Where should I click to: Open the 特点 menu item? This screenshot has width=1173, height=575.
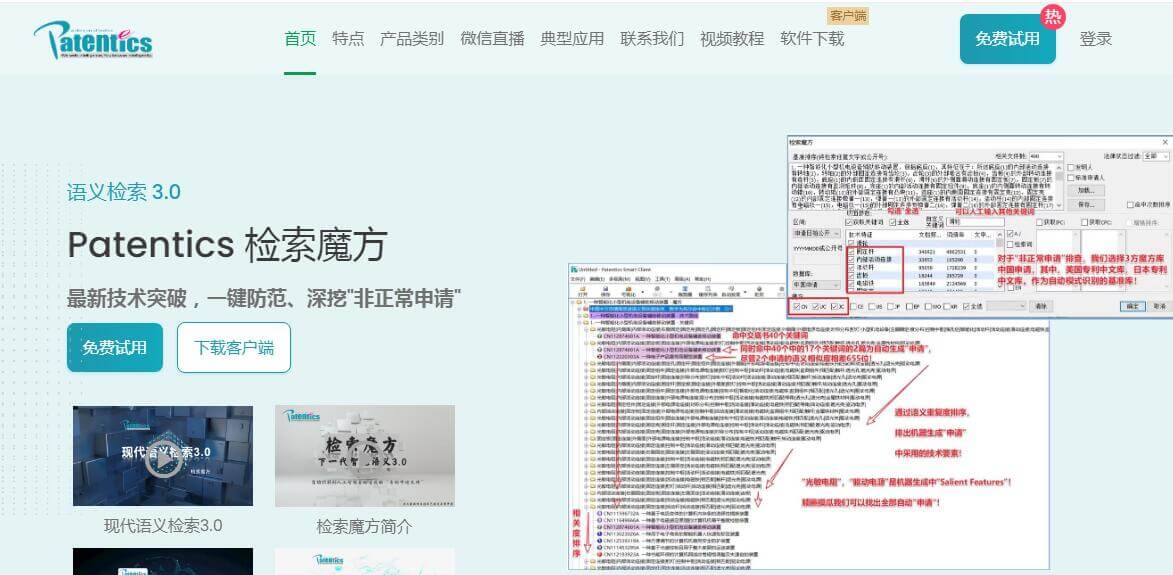click(x=348, y=39)
